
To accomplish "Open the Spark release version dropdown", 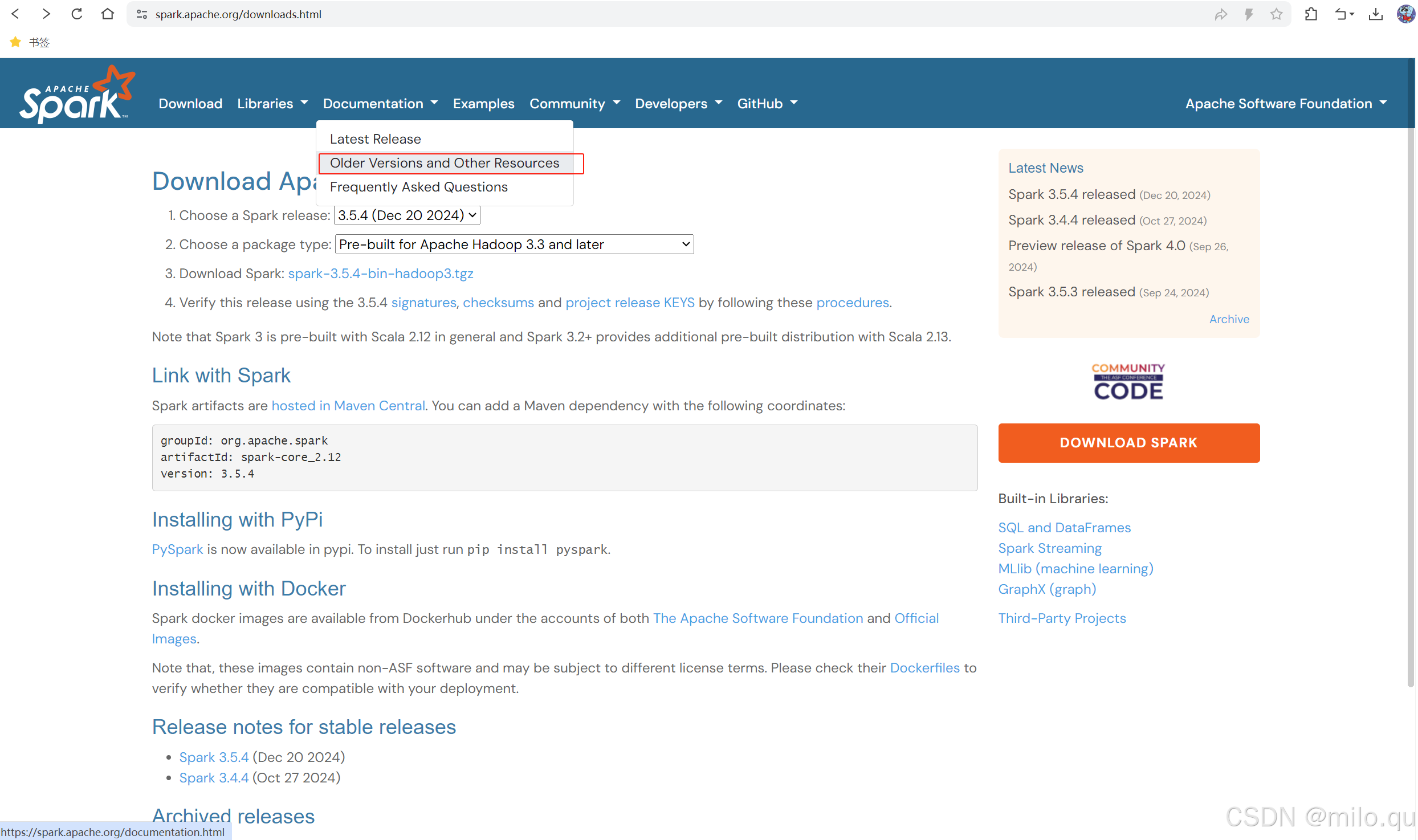I will (407, 215).
